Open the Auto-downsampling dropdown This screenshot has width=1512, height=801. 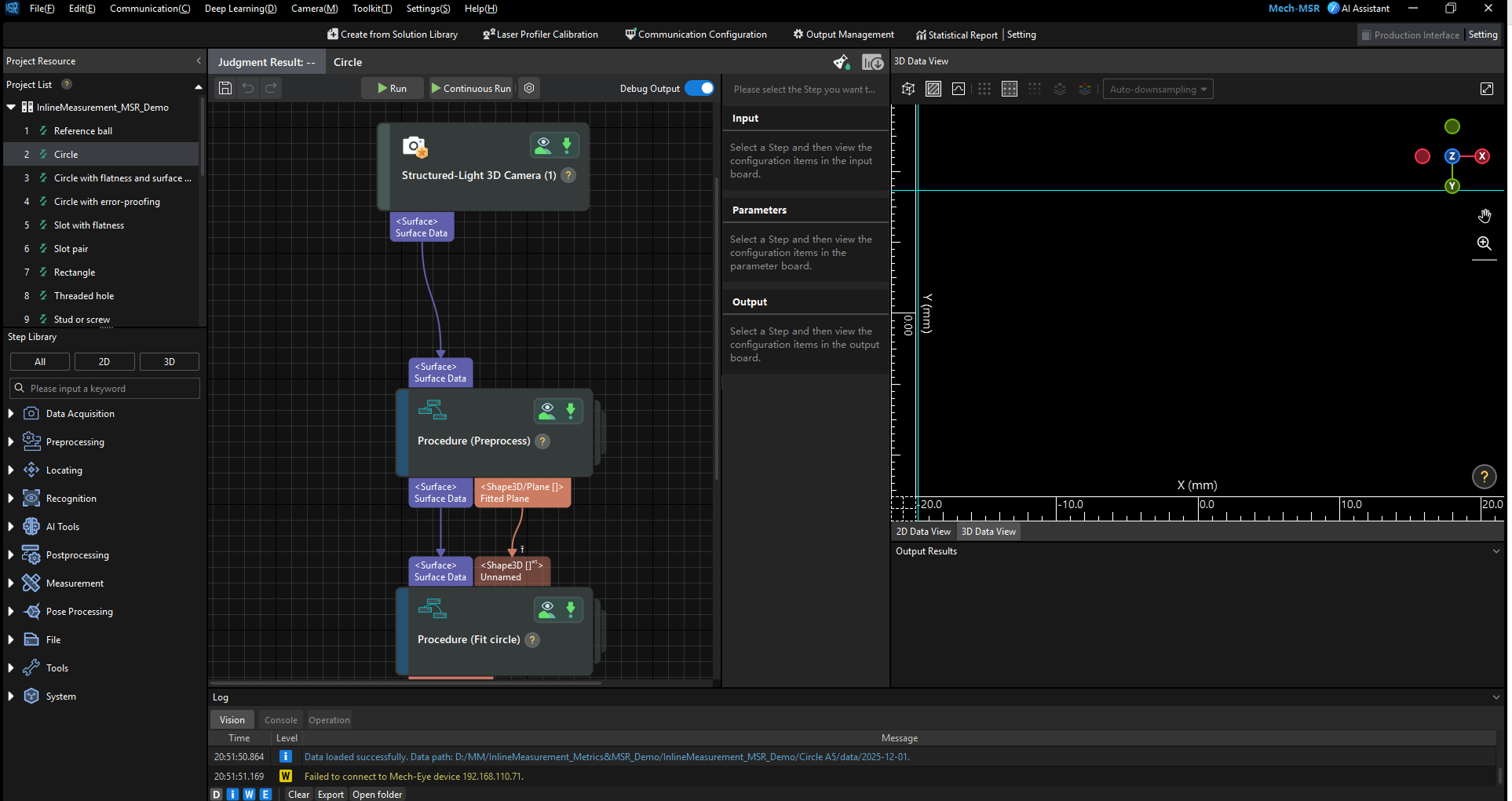1157,89
